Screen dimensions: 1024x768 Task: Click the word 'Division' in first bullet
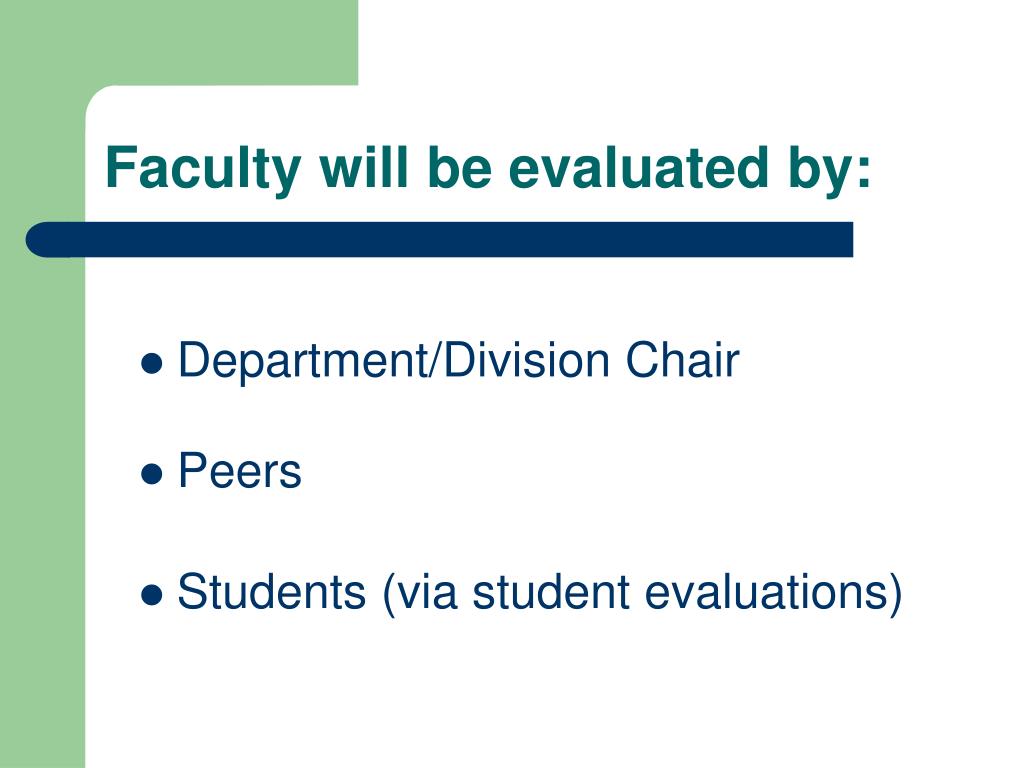pos(526,359)
